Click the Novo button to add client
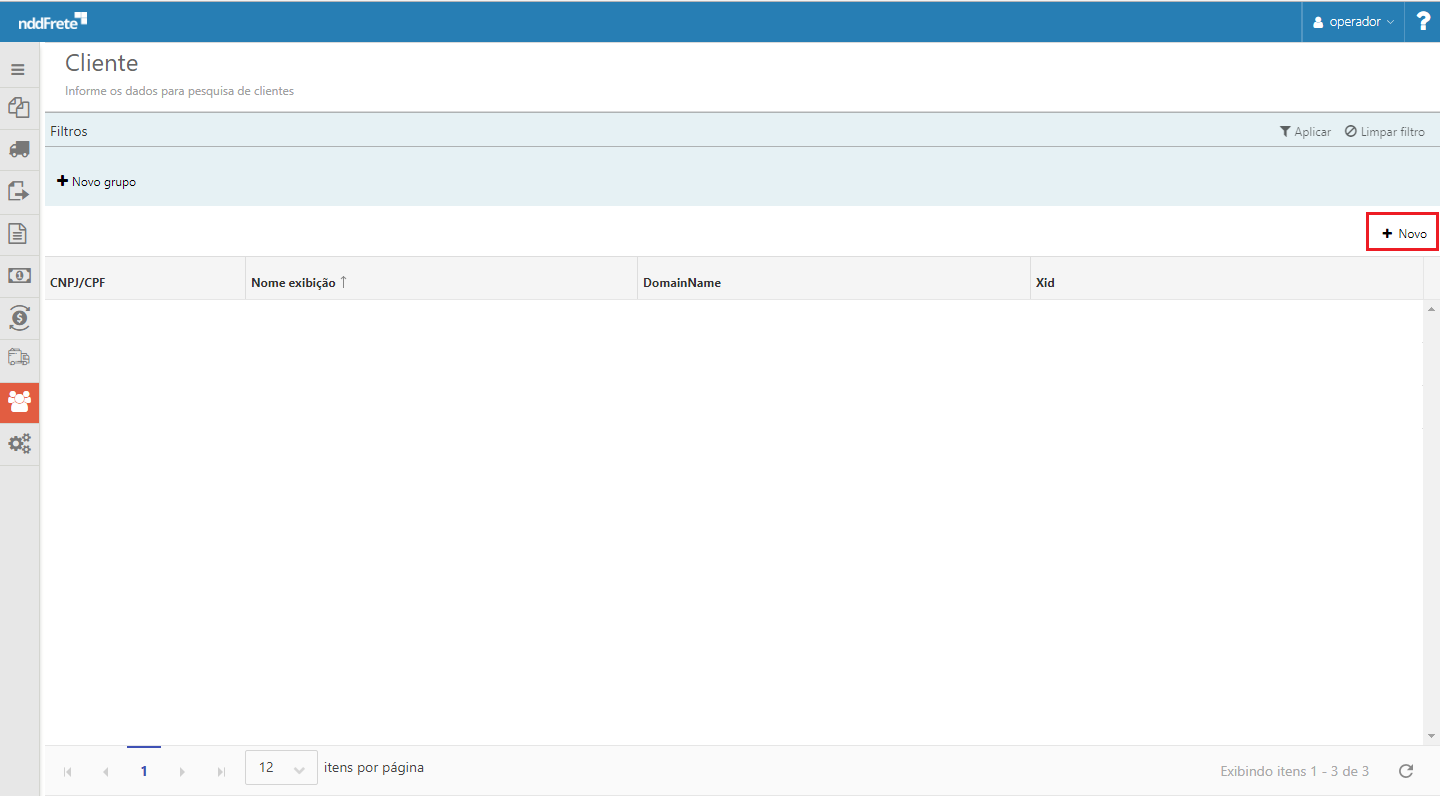 click(1403, 233)
